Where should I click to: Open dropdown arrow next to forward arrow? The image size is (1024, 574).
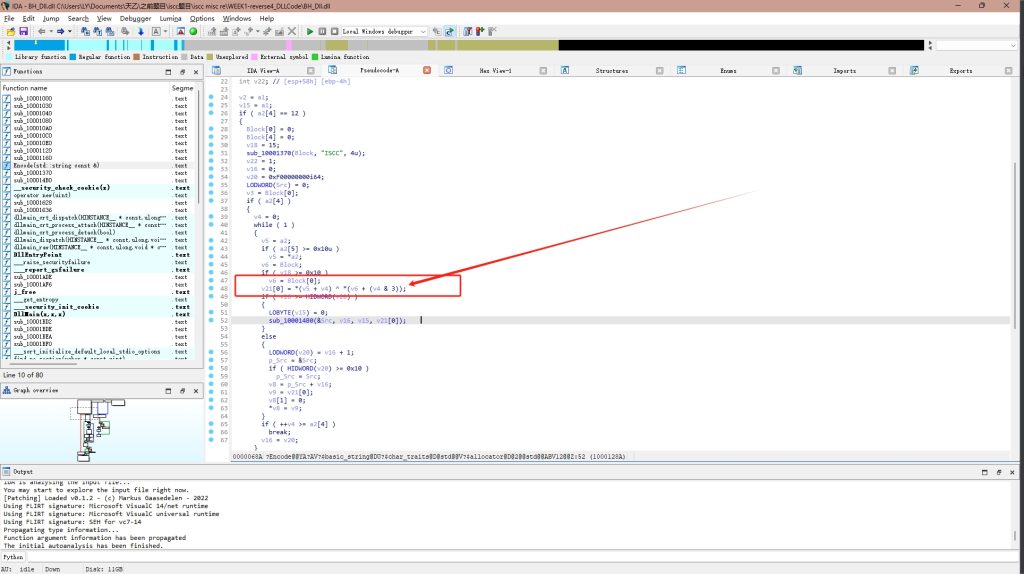[x=69, y=31]
